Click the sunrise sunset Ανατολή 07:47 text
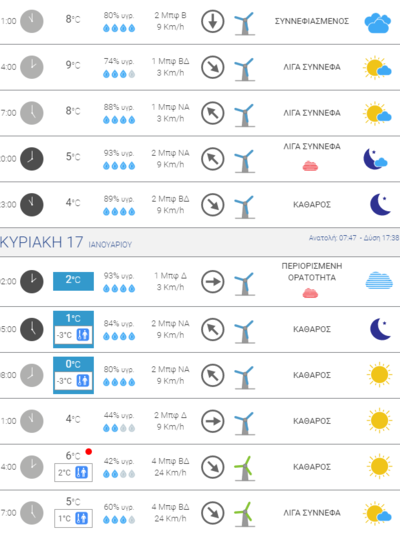This screenshot has width=400, height=533. click(x=354, y=238)
